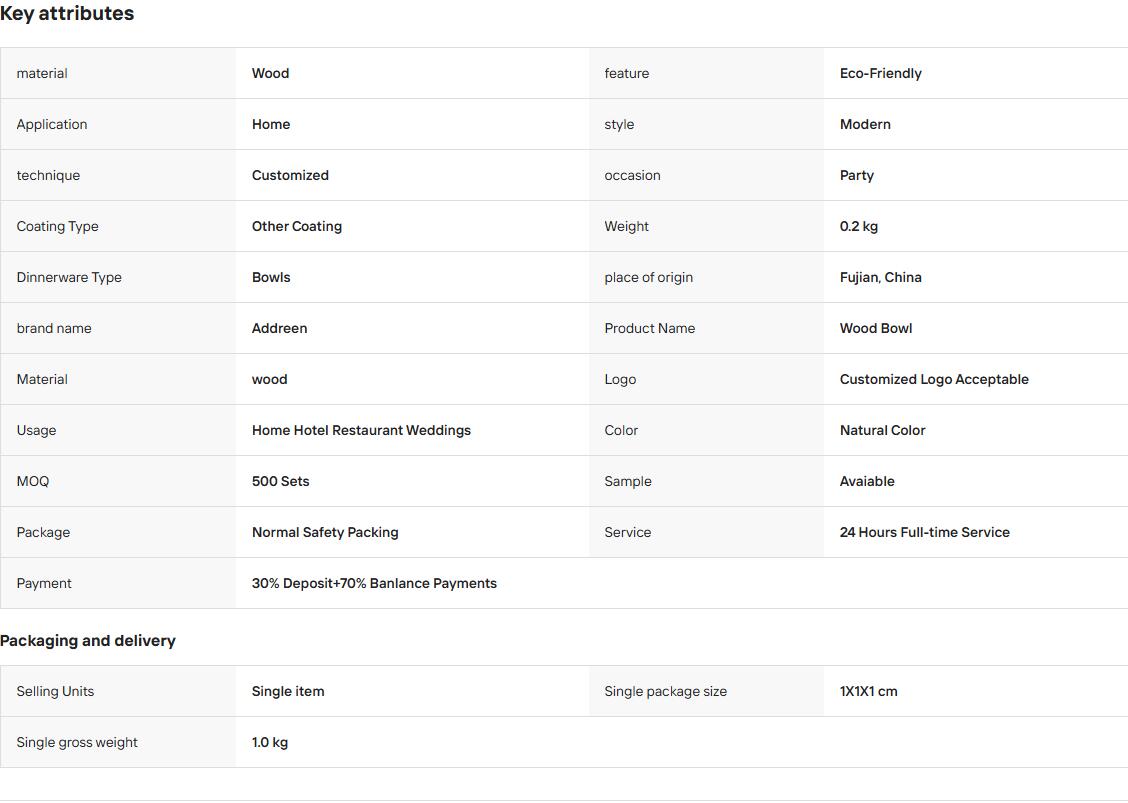Viewport: 1128px width, 803px height.
Task: Click Home Hotel Restaurant Weddings usage
Action: [361, 431]
